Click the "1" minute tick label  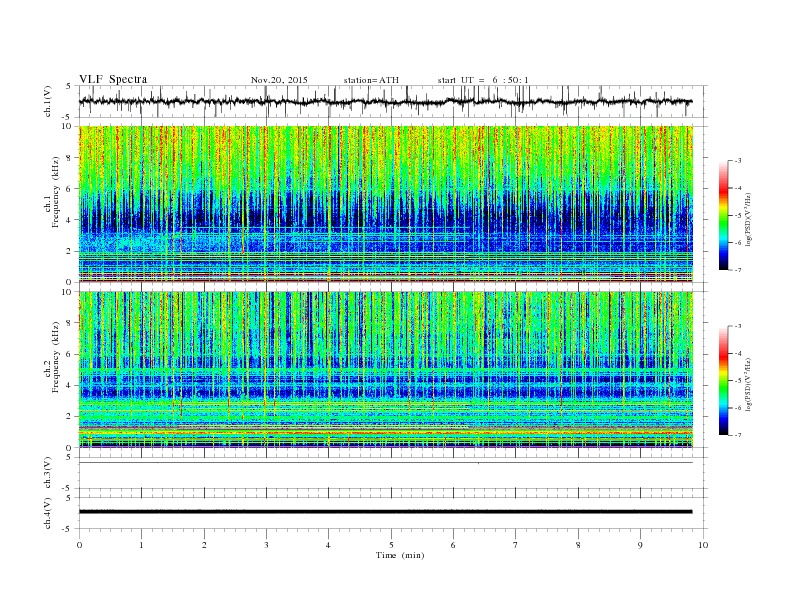pos(141,545)
